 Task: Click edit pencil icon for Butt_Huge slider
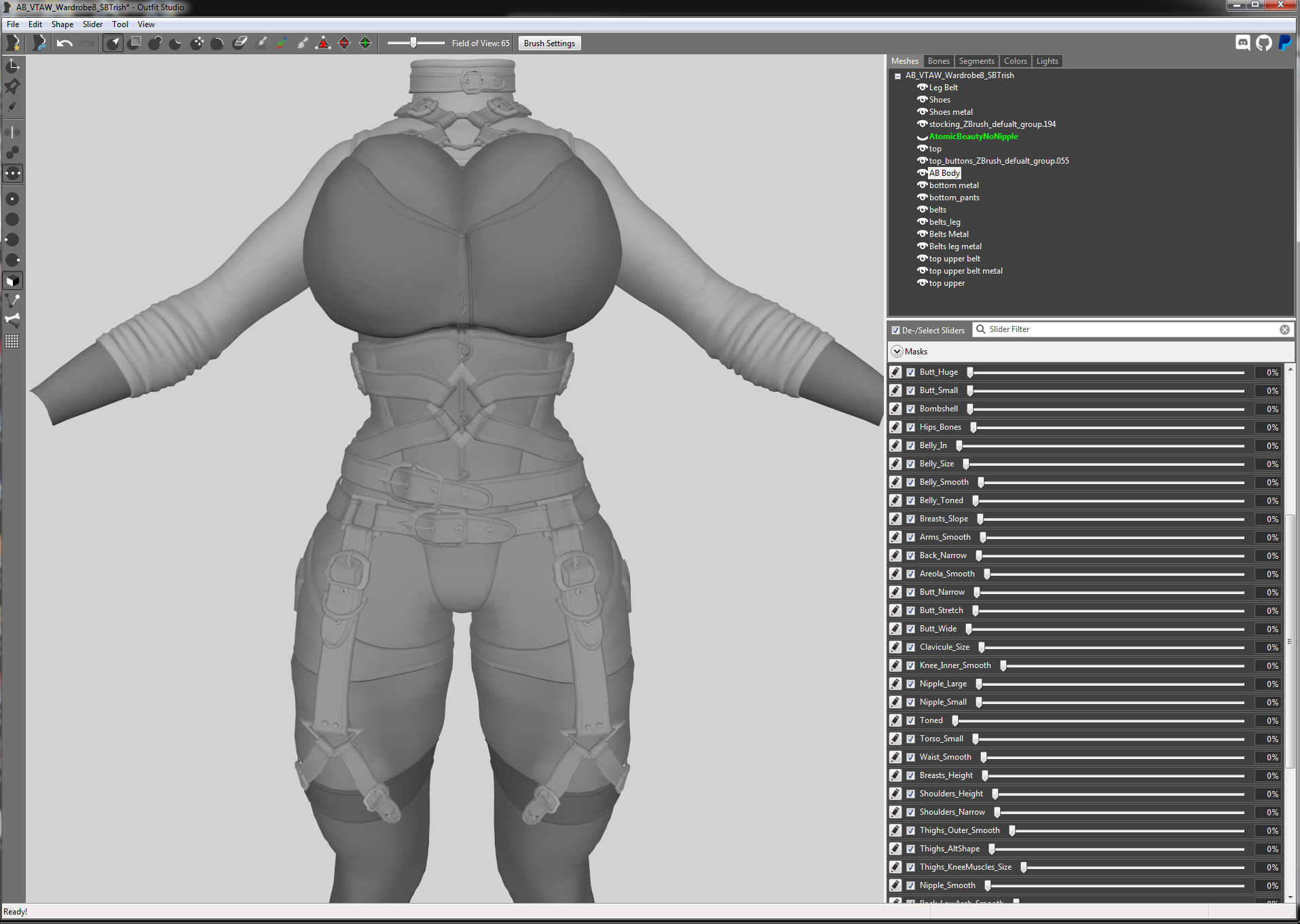pyautogui.click(x=895, y=372)
